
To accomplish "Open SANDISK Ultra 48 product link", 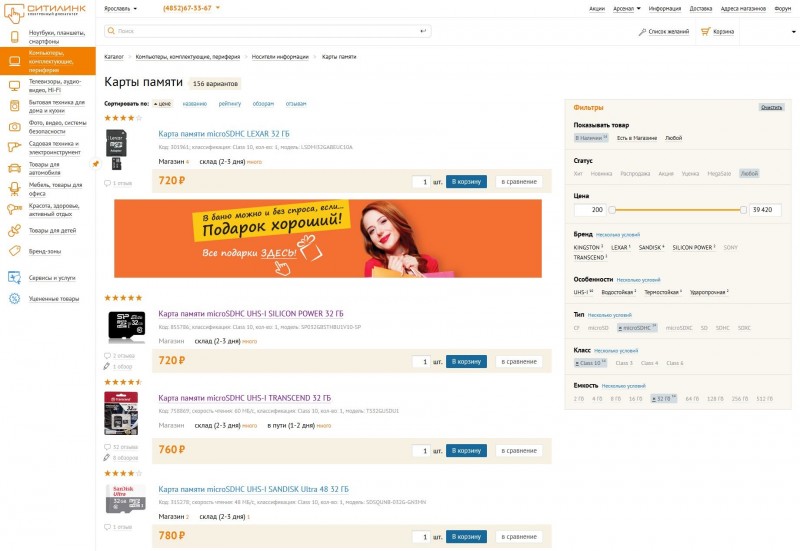I will pos(254,489).
